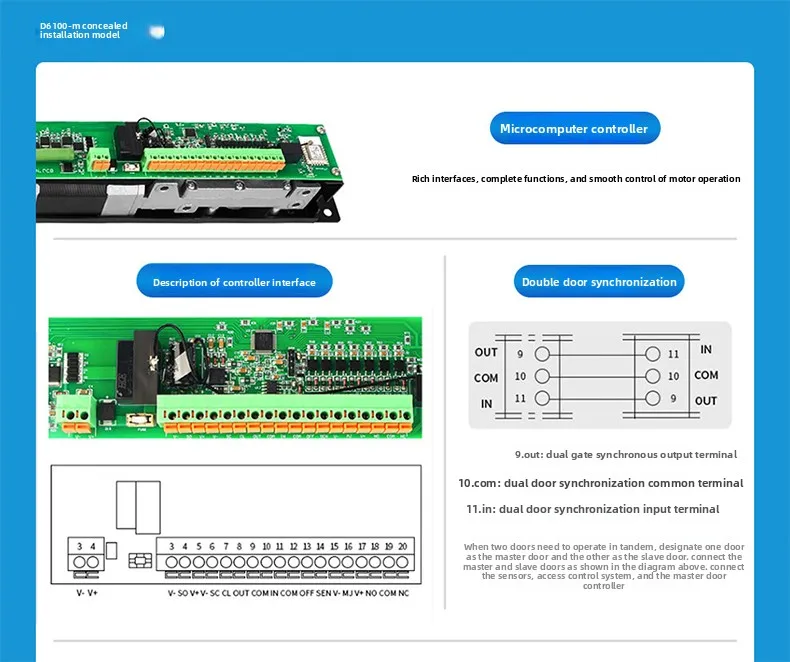Click the "Description of controller interface" pill
This screenshot has width=790, height=662.
pos(234,282)
